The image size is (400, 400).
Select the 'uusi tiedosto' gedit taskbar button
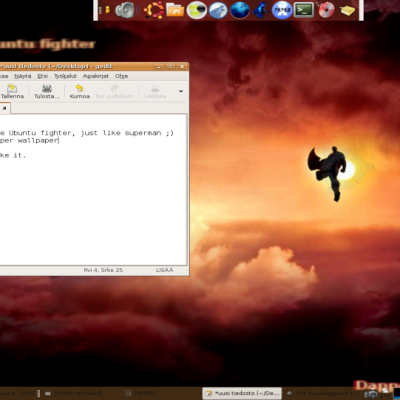242,393
